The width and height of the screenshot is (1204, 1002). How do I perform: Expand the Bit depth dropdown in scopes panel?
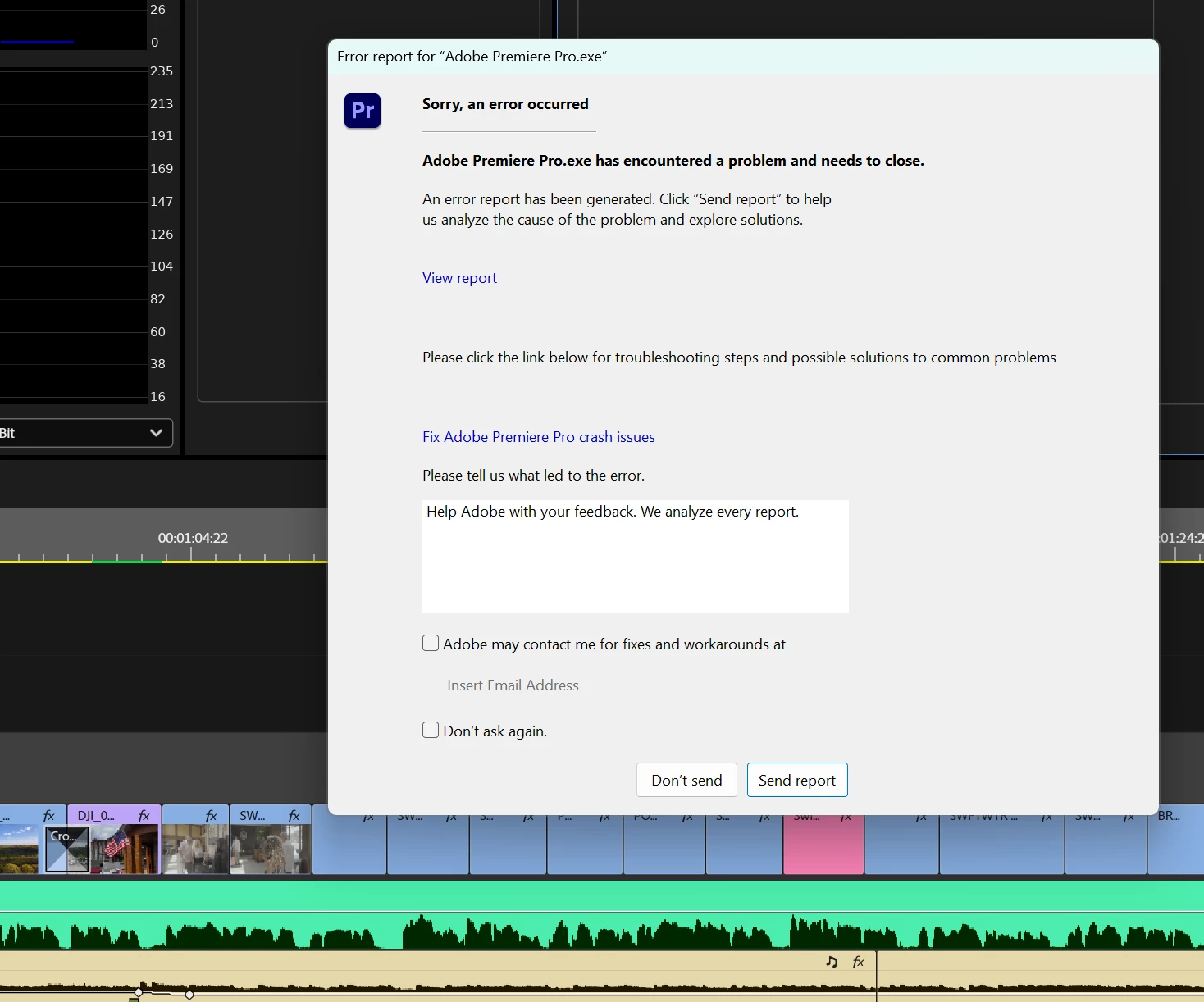tap(86, 433)
